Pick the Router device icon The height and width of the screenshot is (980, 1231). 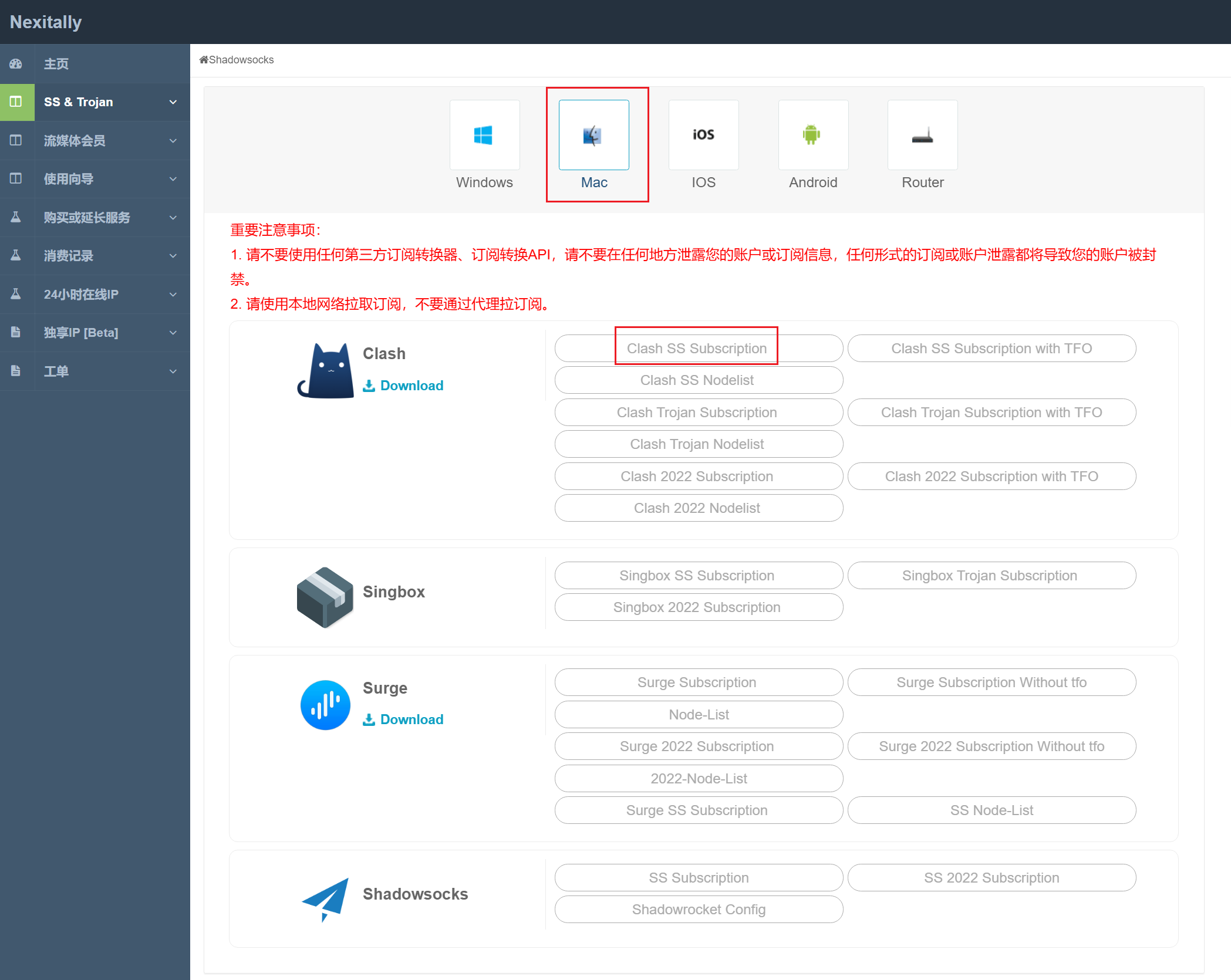click(922, 136)
